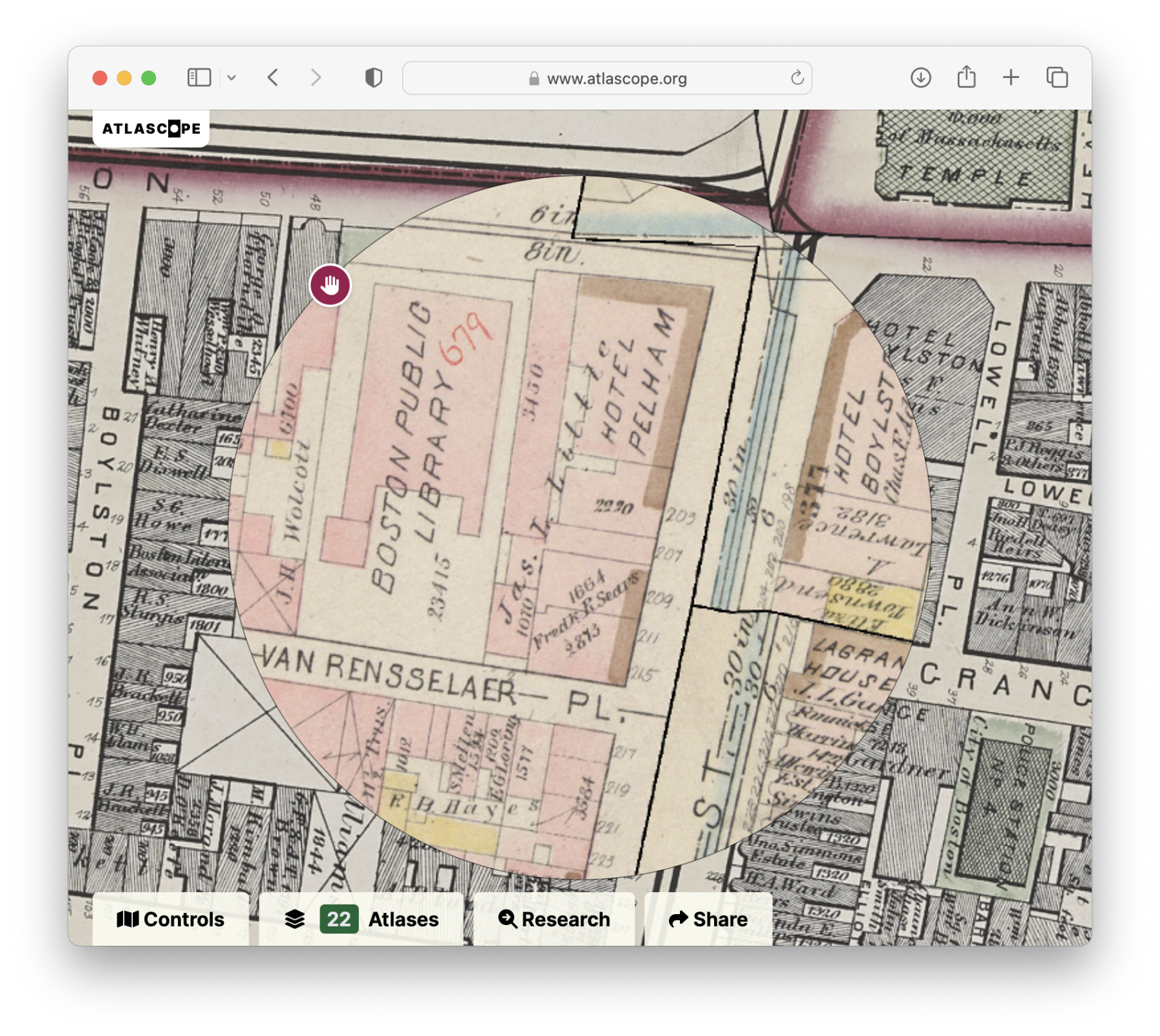Toggle the Safari sidebar
The width and height of the screenshot is (1160, 1036).
click(199, 78)
